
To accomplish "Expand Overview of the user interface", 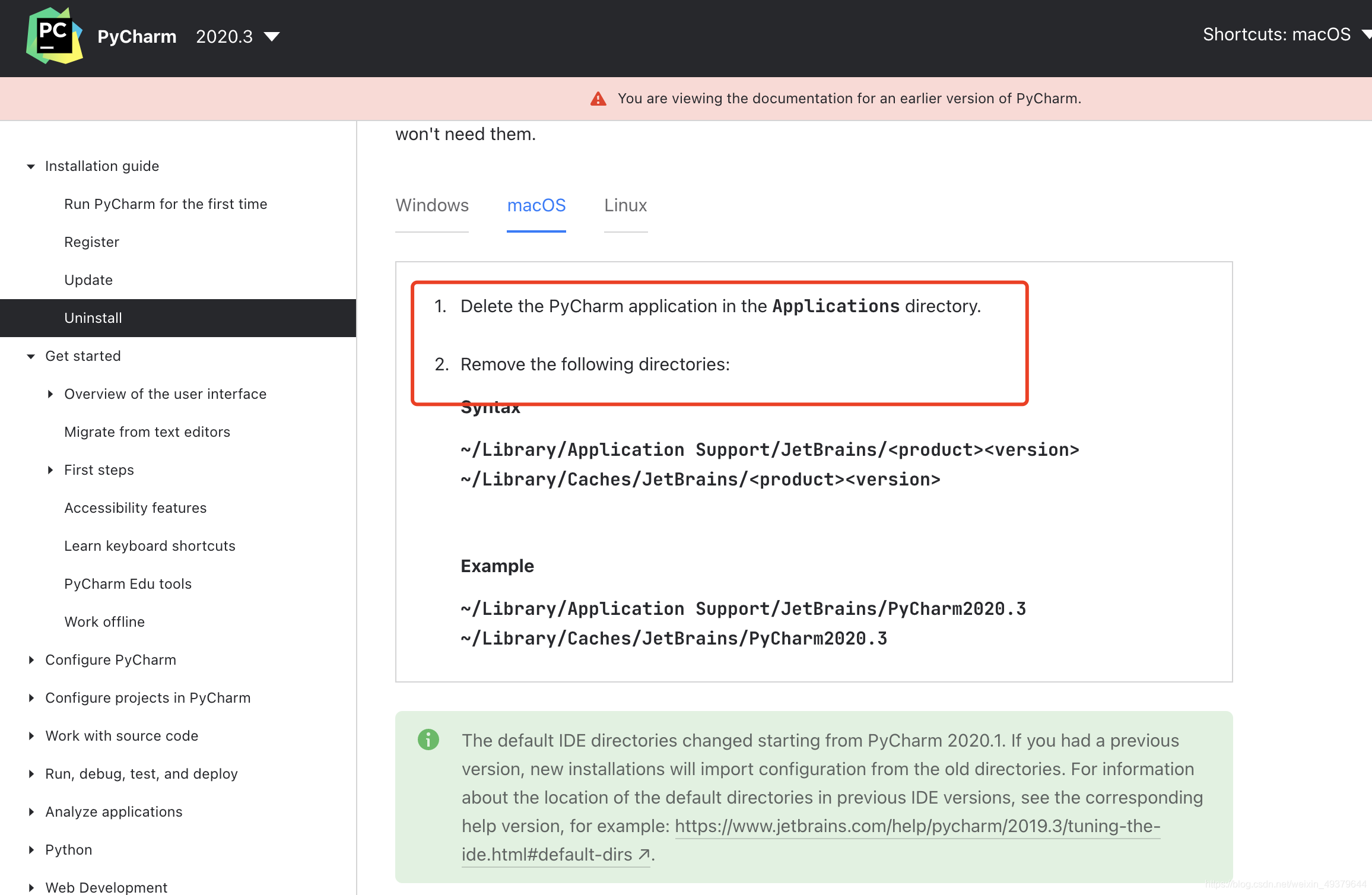I will (50, 394).
